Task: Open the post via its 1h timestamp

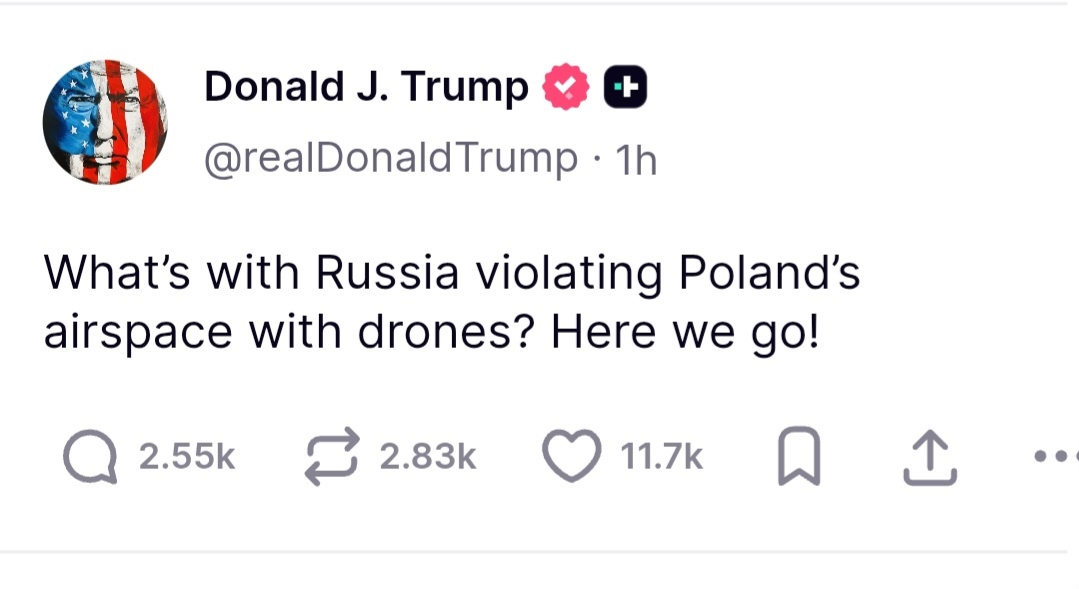Action: pos(639,156)
